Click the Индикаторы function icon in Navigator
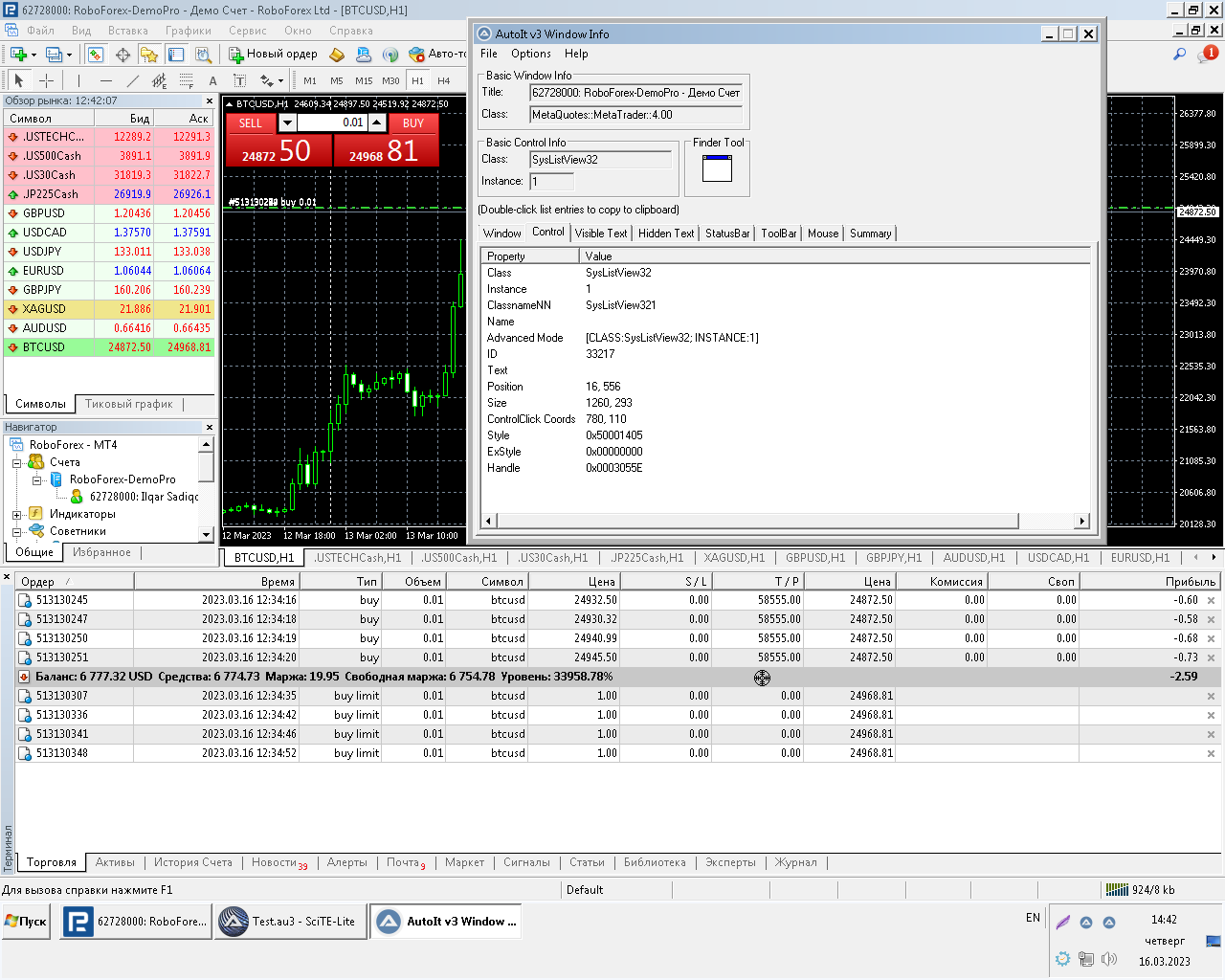Screen dimensions: 1225x980 [x=35, y=514]
